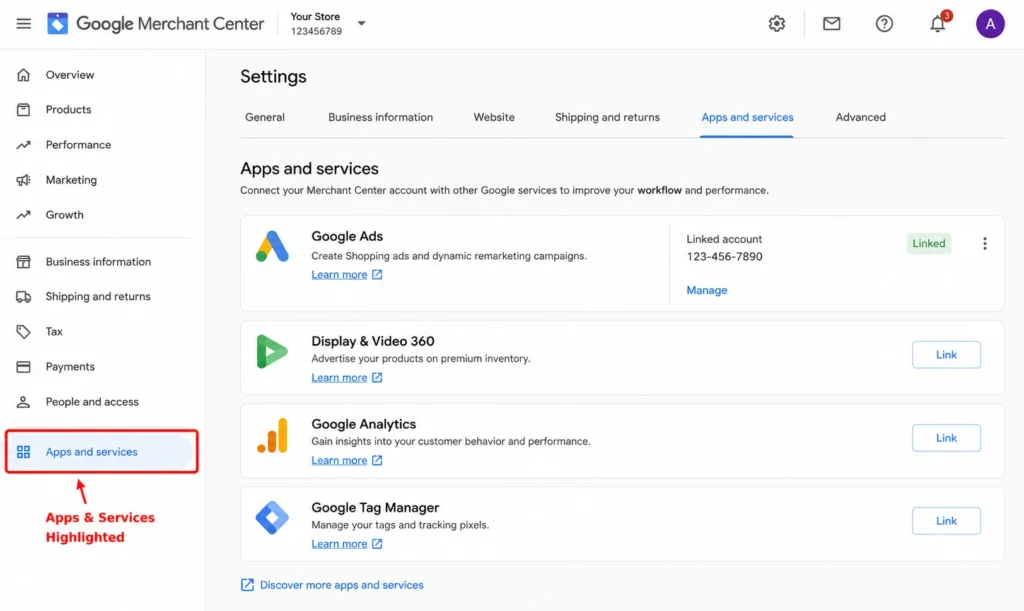This screenshot has width=1024, height=611.
Task: Click the Google Analytics title
Action: point(363,424)
